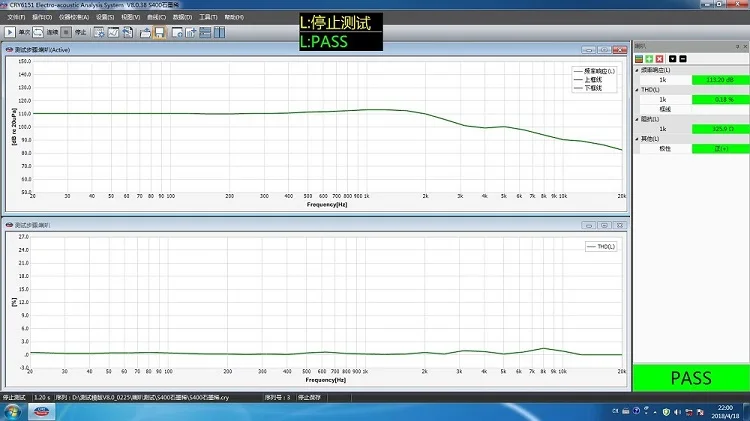This screenshot has width=750, height=421.
Task: Select the 极性 row label
Action: 665,149
